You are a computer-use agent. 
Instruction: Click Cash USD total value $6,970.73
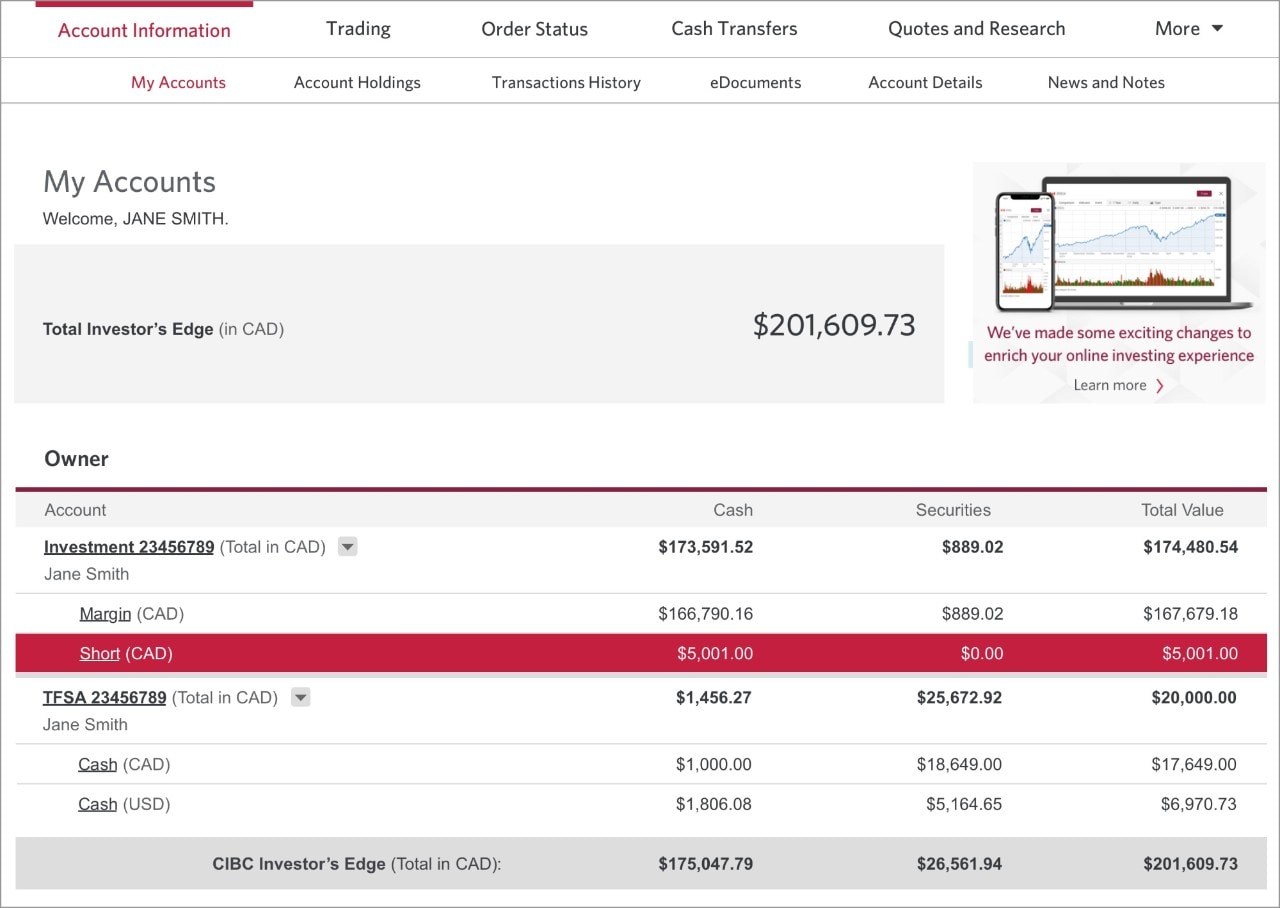pyautogui.click(x=1199, y=805)
